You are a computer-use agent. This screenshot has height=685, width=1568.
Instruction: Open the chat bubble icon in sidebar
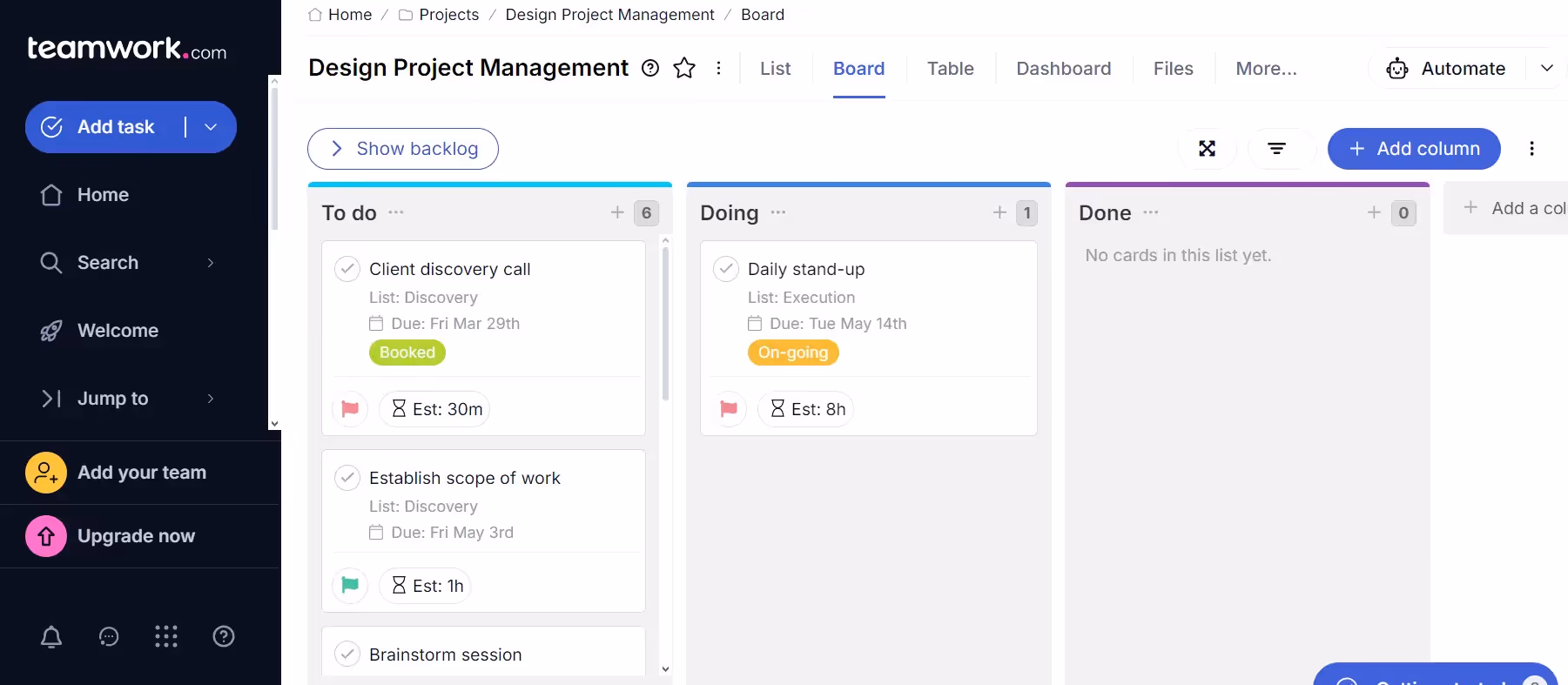pos(109,637)
